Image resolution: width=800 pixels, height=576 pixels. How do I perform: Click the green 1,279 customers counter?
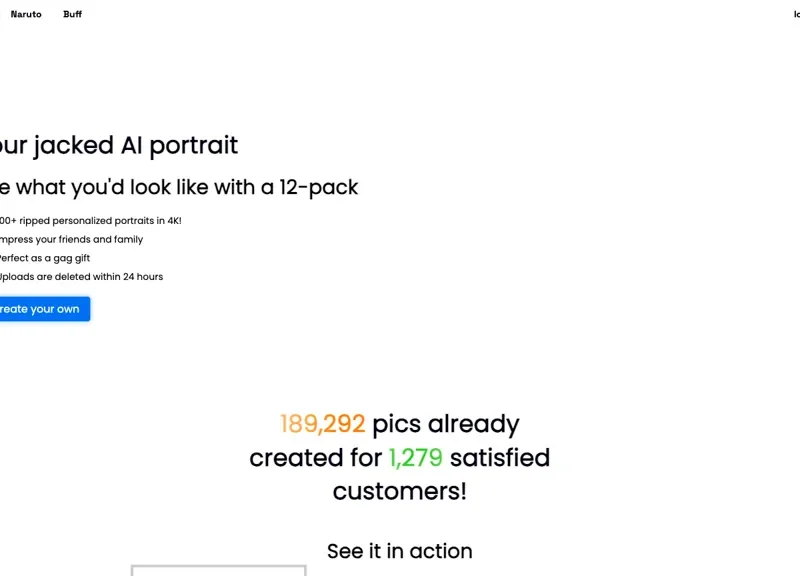pyautogui.click(x=415, y=458)
